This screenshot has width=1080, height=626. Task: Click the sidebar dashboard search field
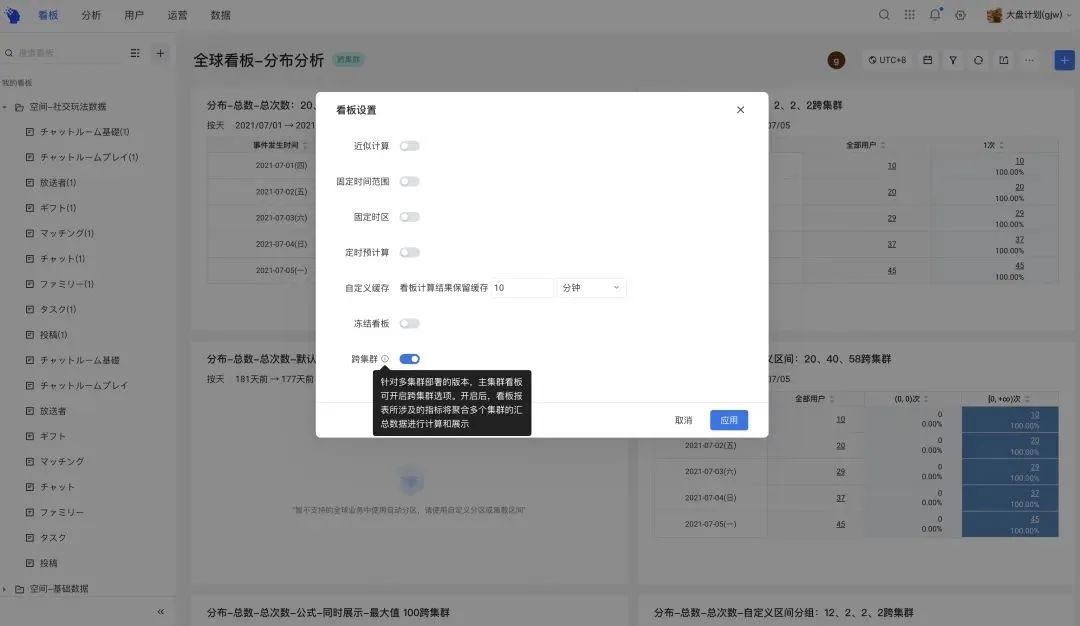[63, 53]
